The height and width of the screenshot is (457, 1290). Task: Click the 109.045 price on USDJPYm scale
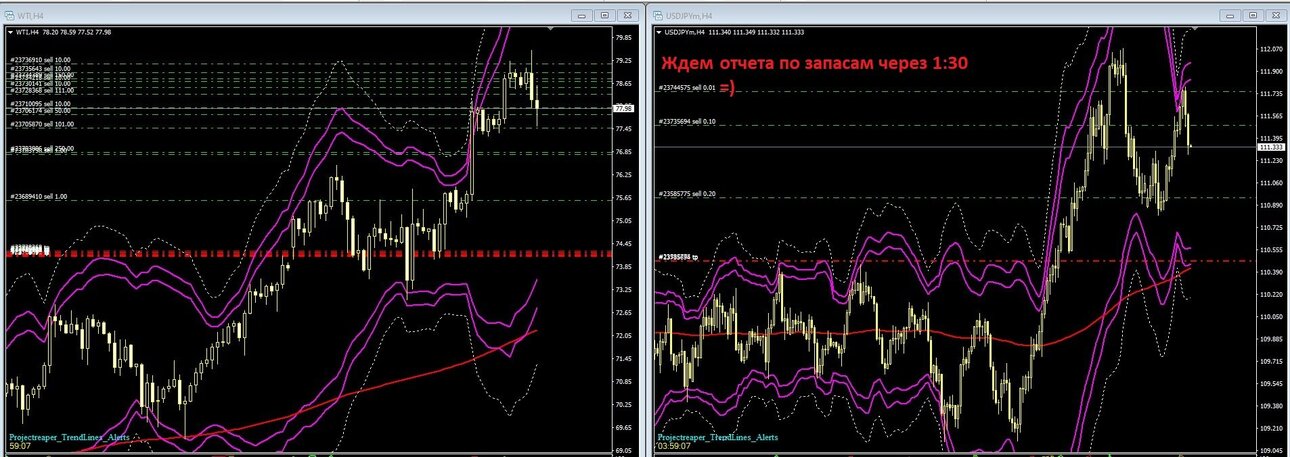[x=1272, y=450]
